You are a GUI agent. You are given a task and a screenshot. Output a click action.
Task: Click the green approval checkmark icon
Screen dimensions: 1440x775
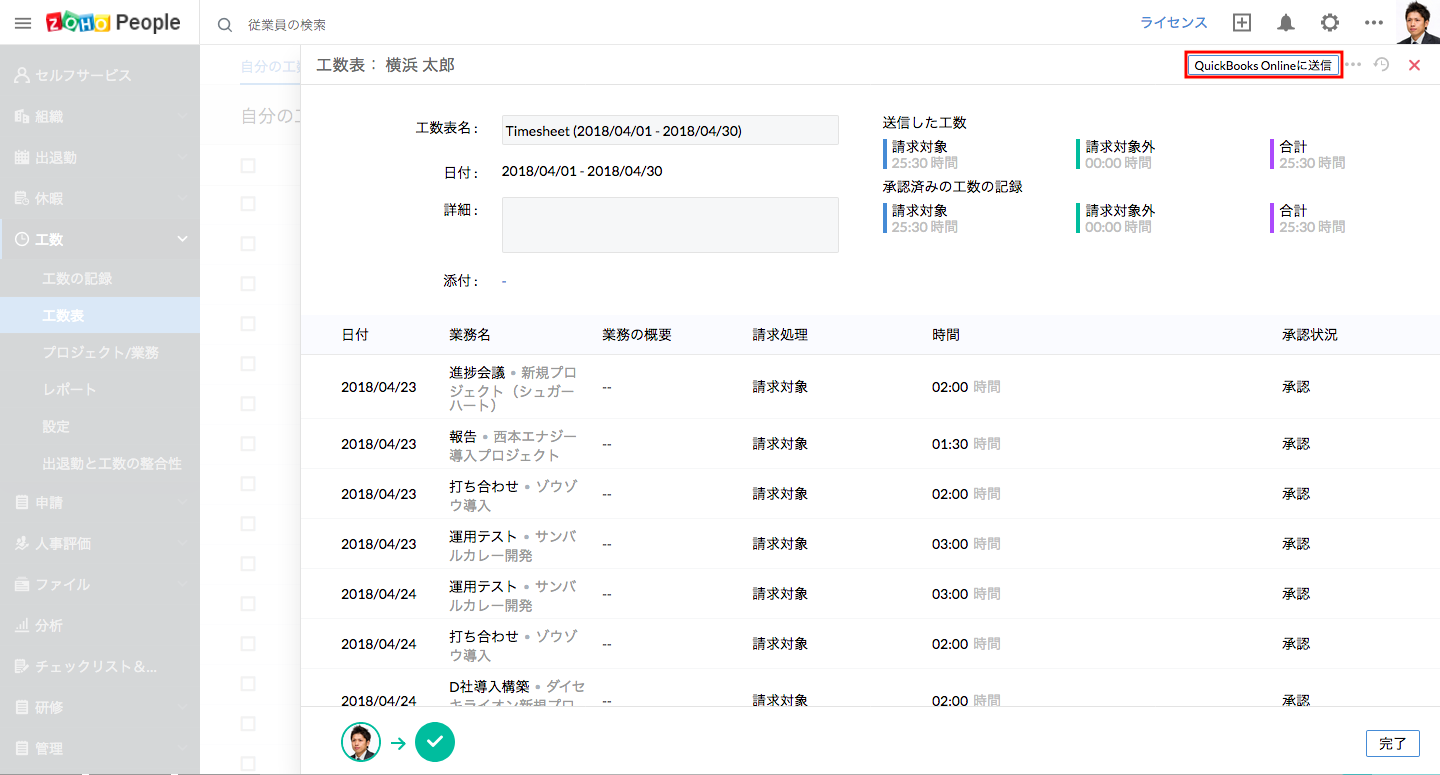click(435, 742)
